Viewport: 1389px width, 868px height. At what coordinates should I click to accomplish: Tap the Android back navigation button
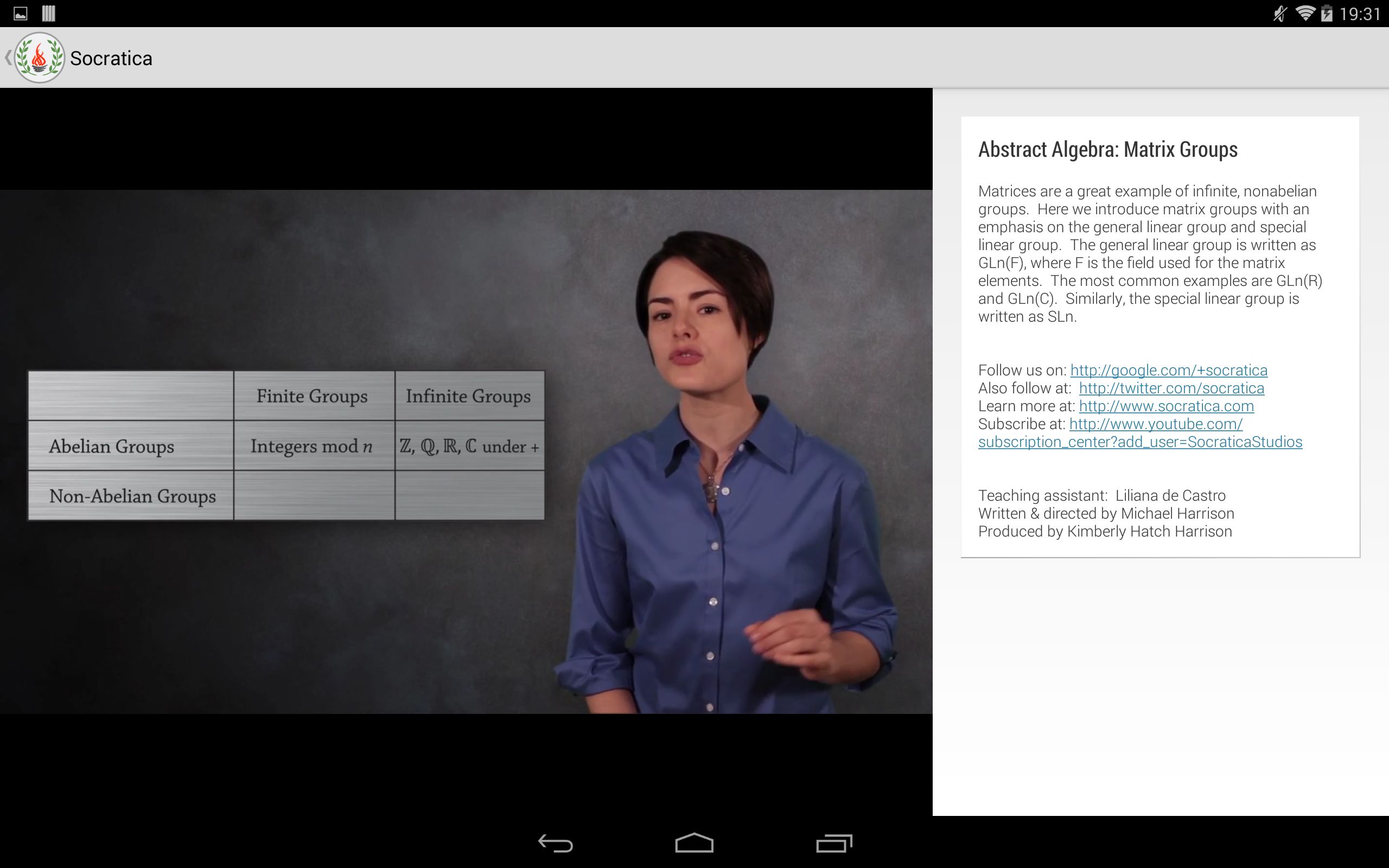coord(555,843)
